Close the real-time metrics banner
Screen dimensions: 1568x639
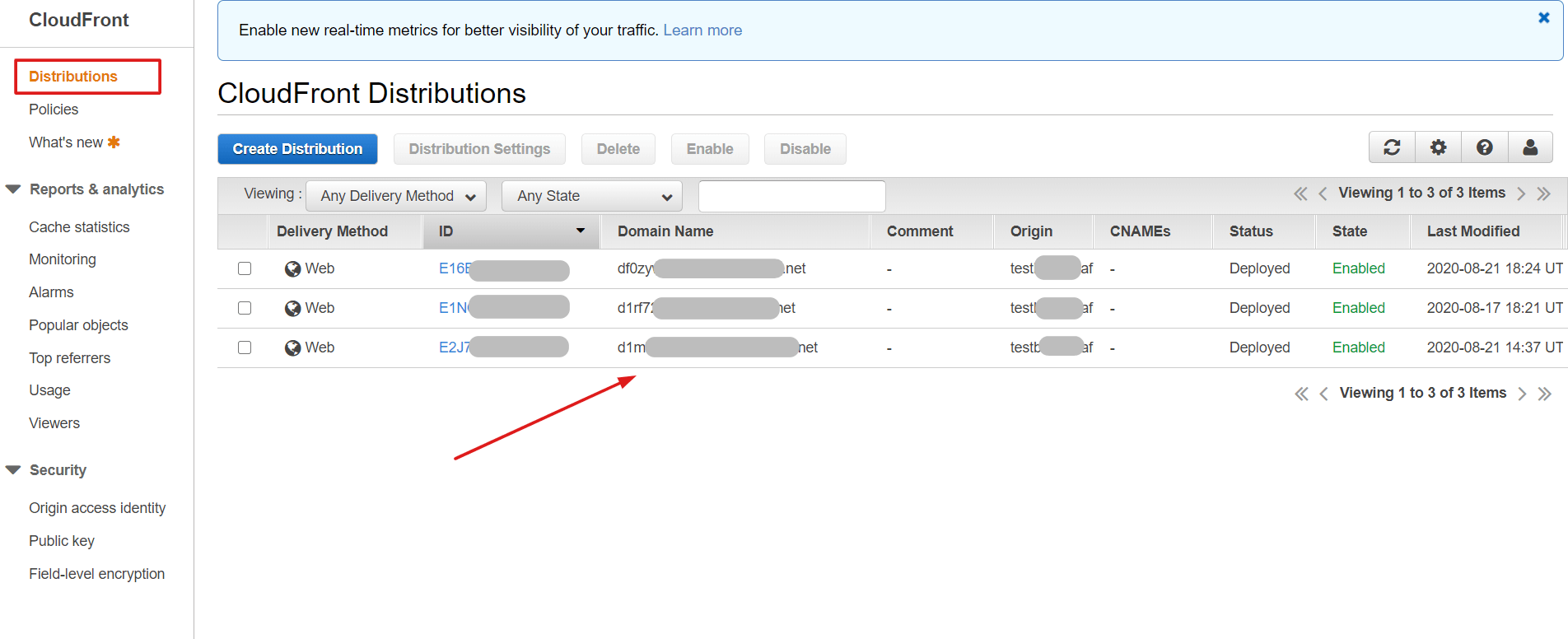[x=1544, y=17]
